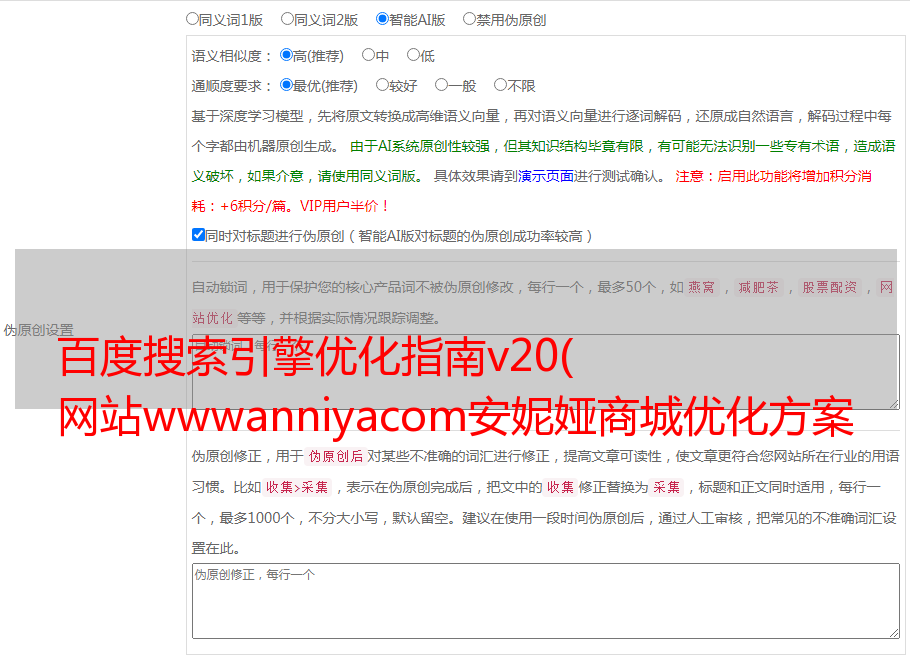Click the 伪原创后 highlighted tag

point(336,456)
